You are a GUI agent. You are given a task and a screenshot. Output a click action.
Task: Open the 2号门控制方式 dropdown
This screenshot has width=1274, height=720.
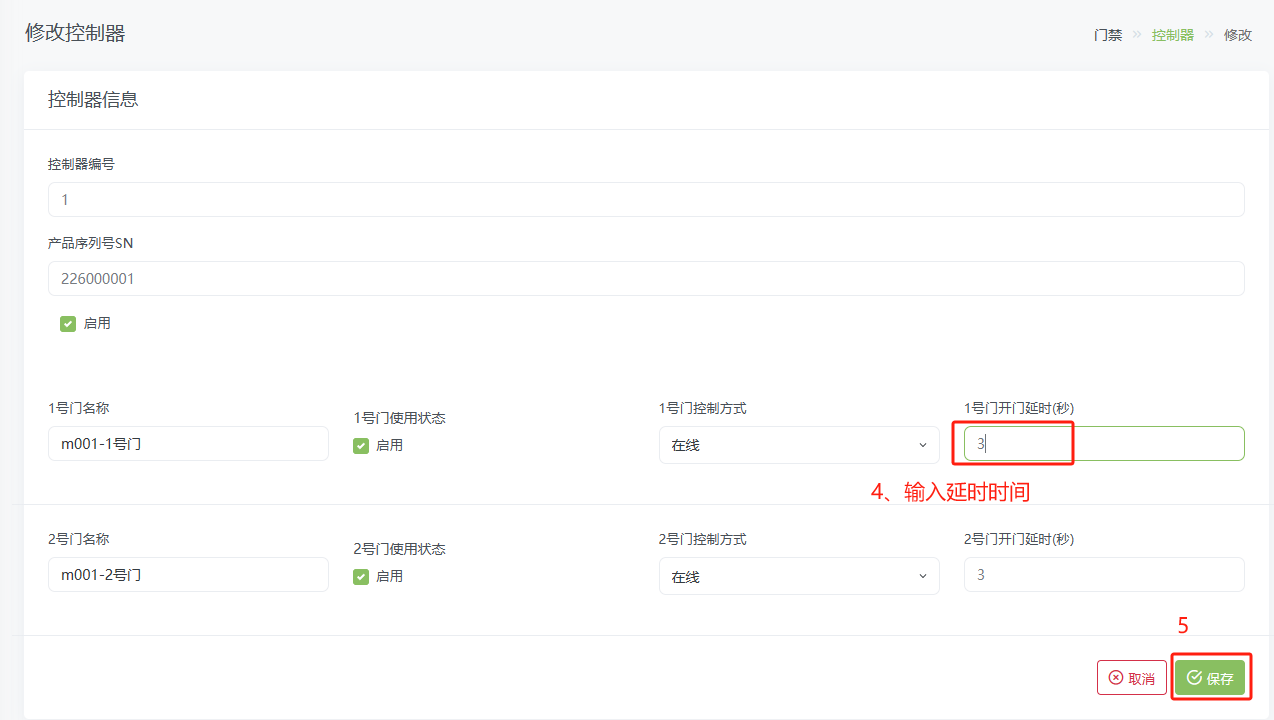pos(799,576)
